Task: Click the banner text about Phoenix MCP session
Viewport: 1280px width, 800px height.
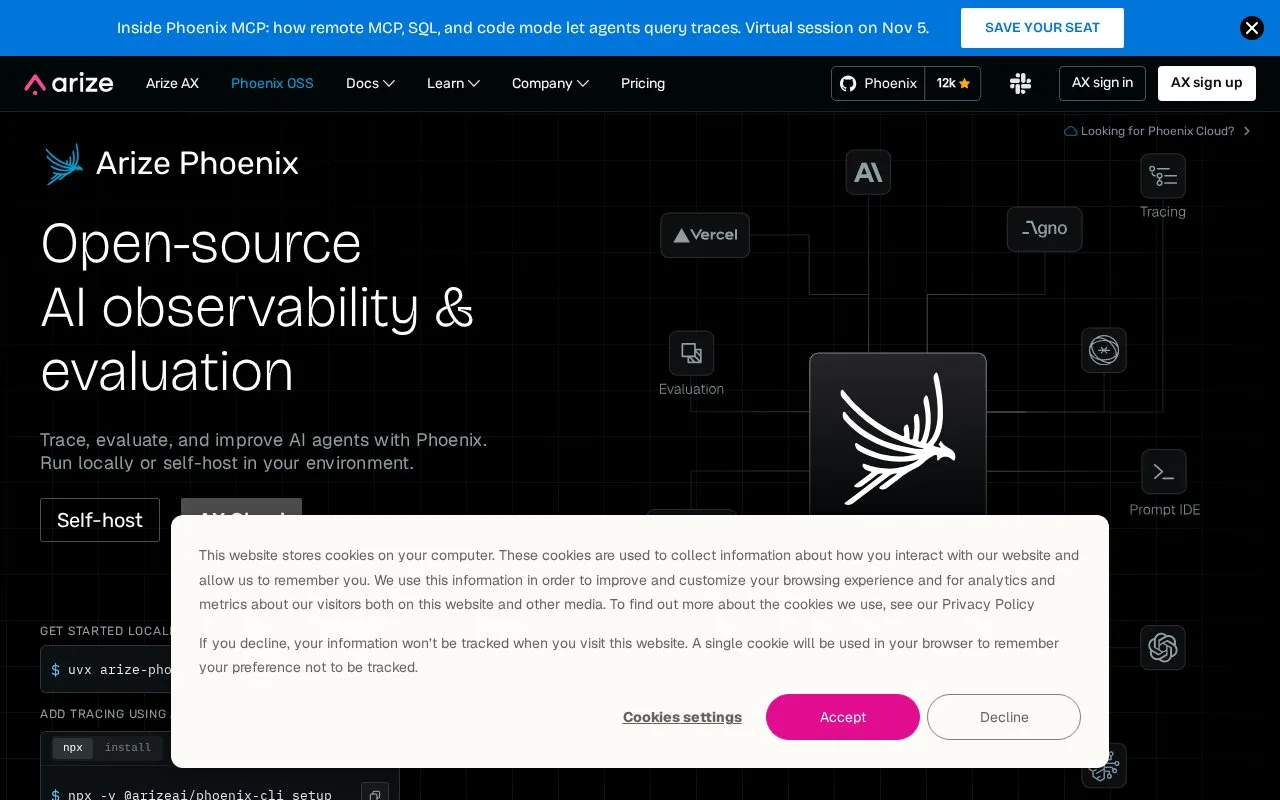Action: (523, 28)
